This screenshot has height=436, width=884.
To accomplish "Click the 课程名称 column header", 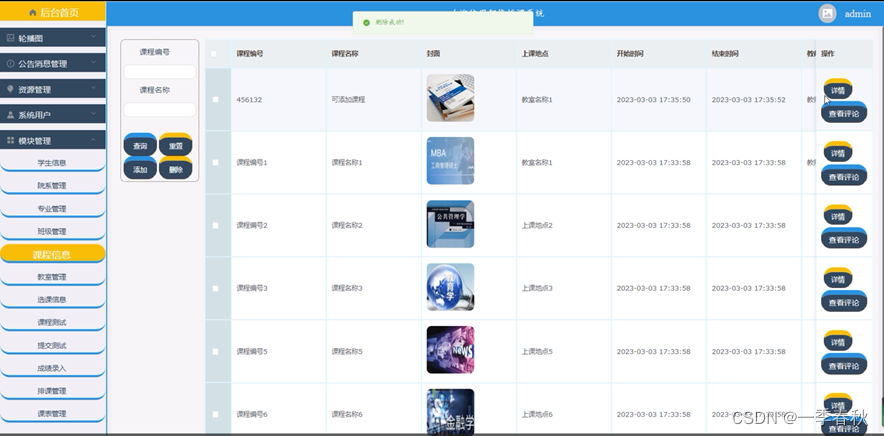I will 344,54.
